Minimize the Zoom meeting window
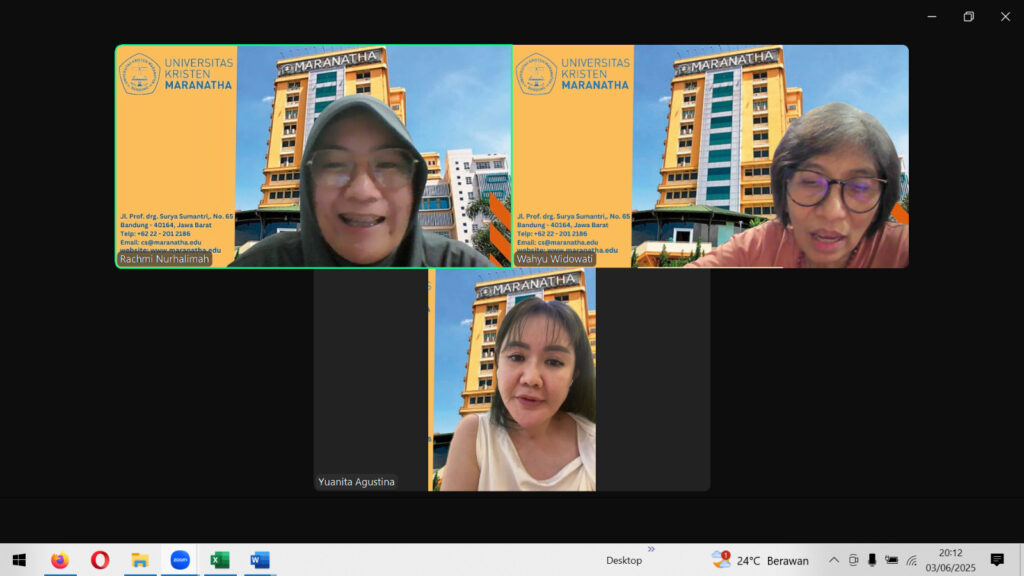The image size is (1024, 576). tap(932, 16)
